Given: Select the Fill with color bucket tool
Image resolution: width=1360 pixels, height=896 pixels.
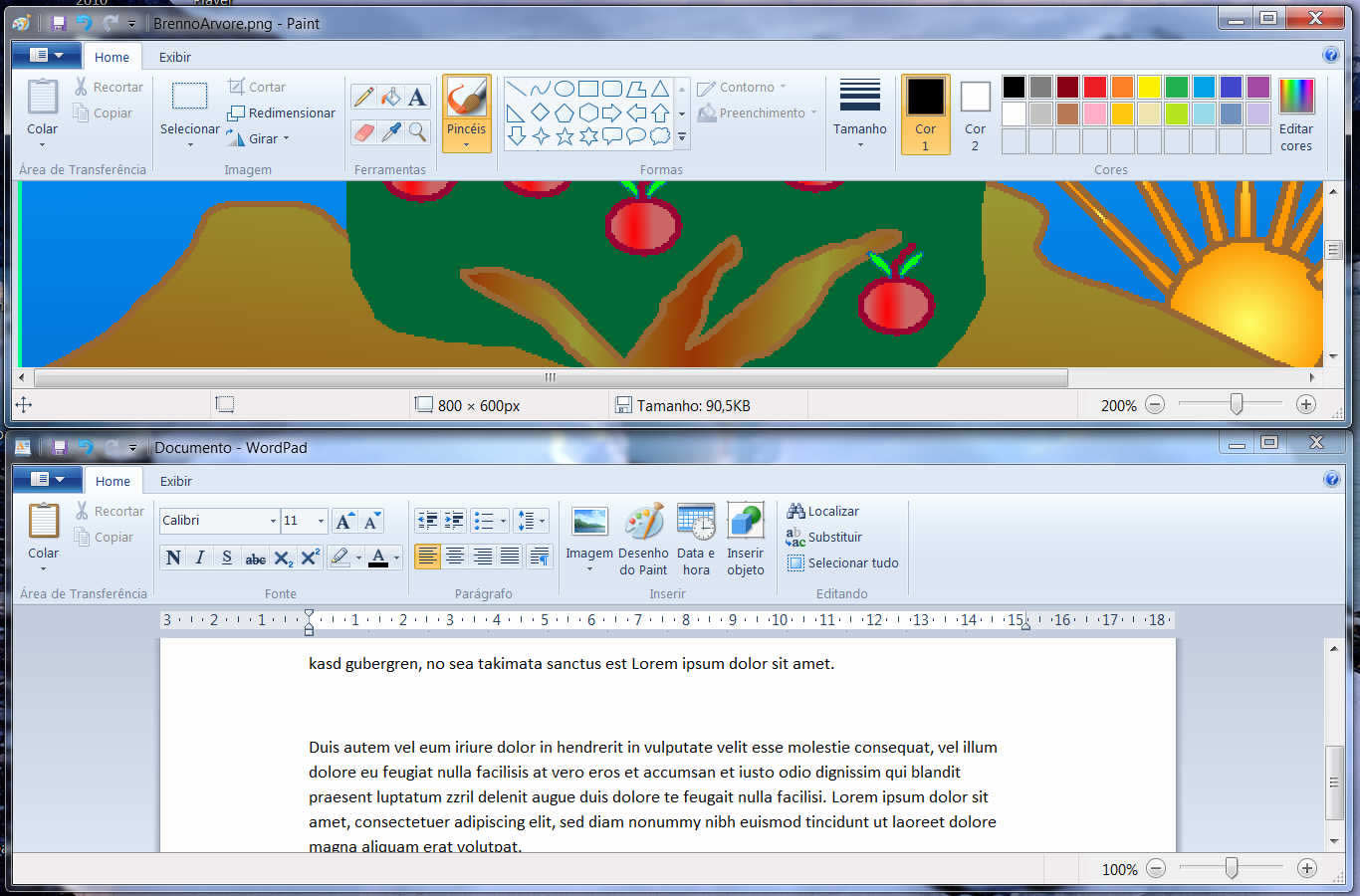Looking at the screenshot, I should (x=391, y=97).
